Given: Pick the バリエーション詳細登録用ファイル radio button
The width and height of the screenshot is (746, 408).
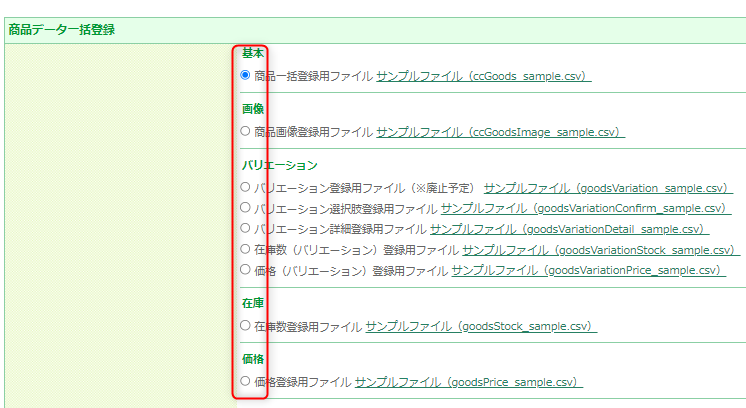Looking at the screenshot, I should click(245, 228).
